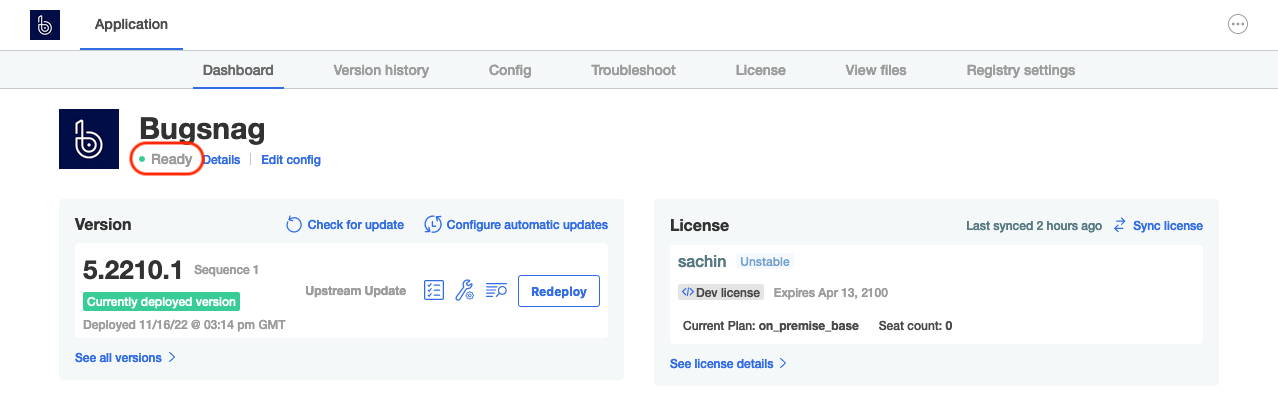The height and width of the screenshot is (400, 1278).
Task: Click the Version card heading
Action: (x=103, y=224)
